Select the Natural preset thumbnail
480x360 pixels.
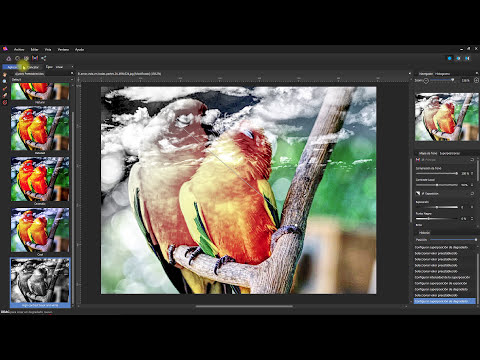click(40, 92)
